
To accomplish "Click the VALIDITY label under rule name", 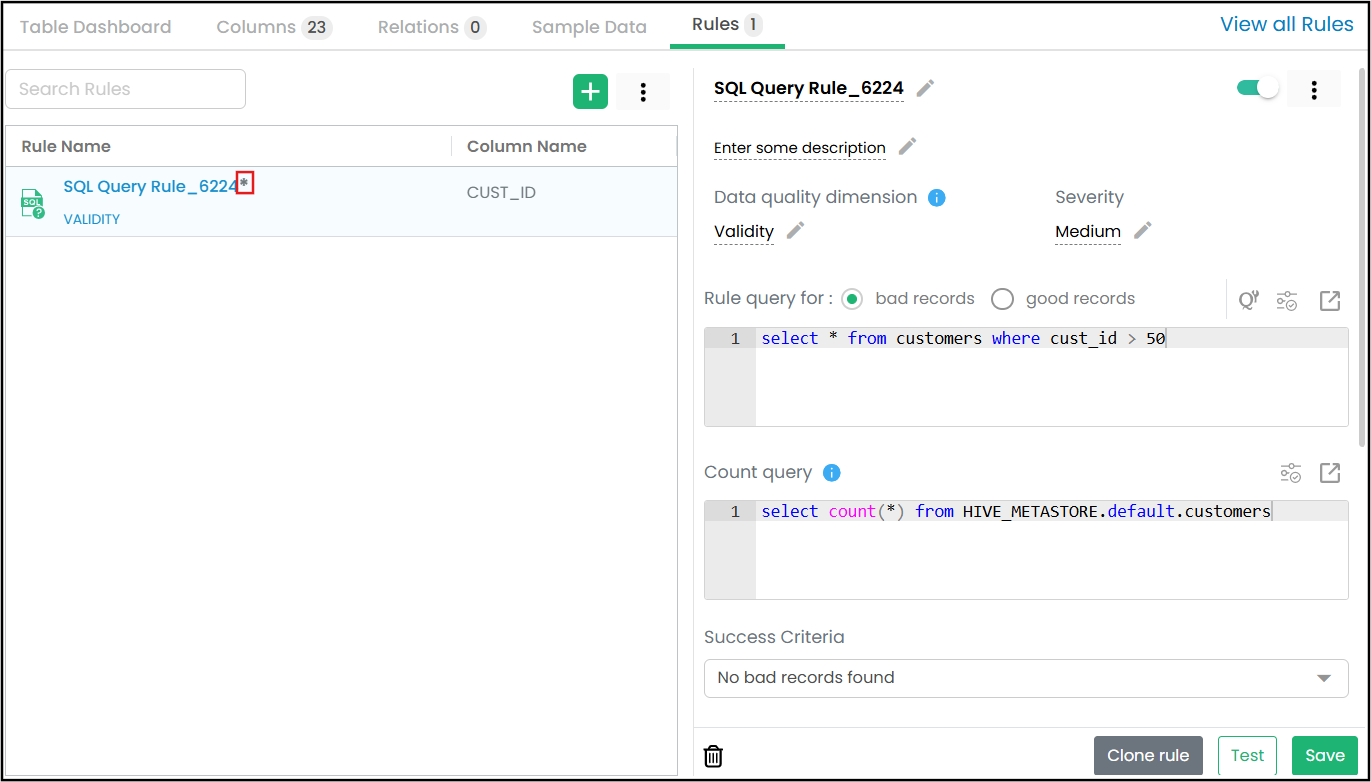I will coord(92,219).
